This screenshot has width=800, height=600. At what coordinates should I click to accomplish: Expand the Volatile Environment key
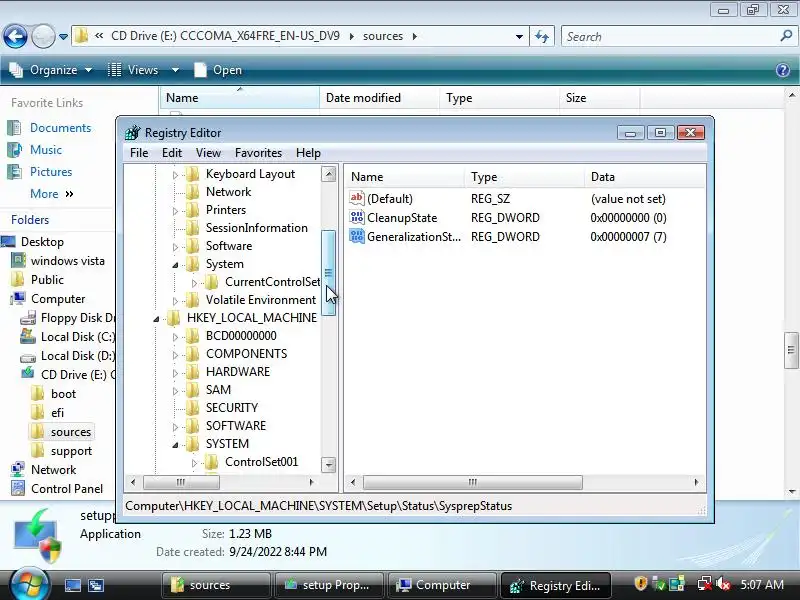coord(175,301)
